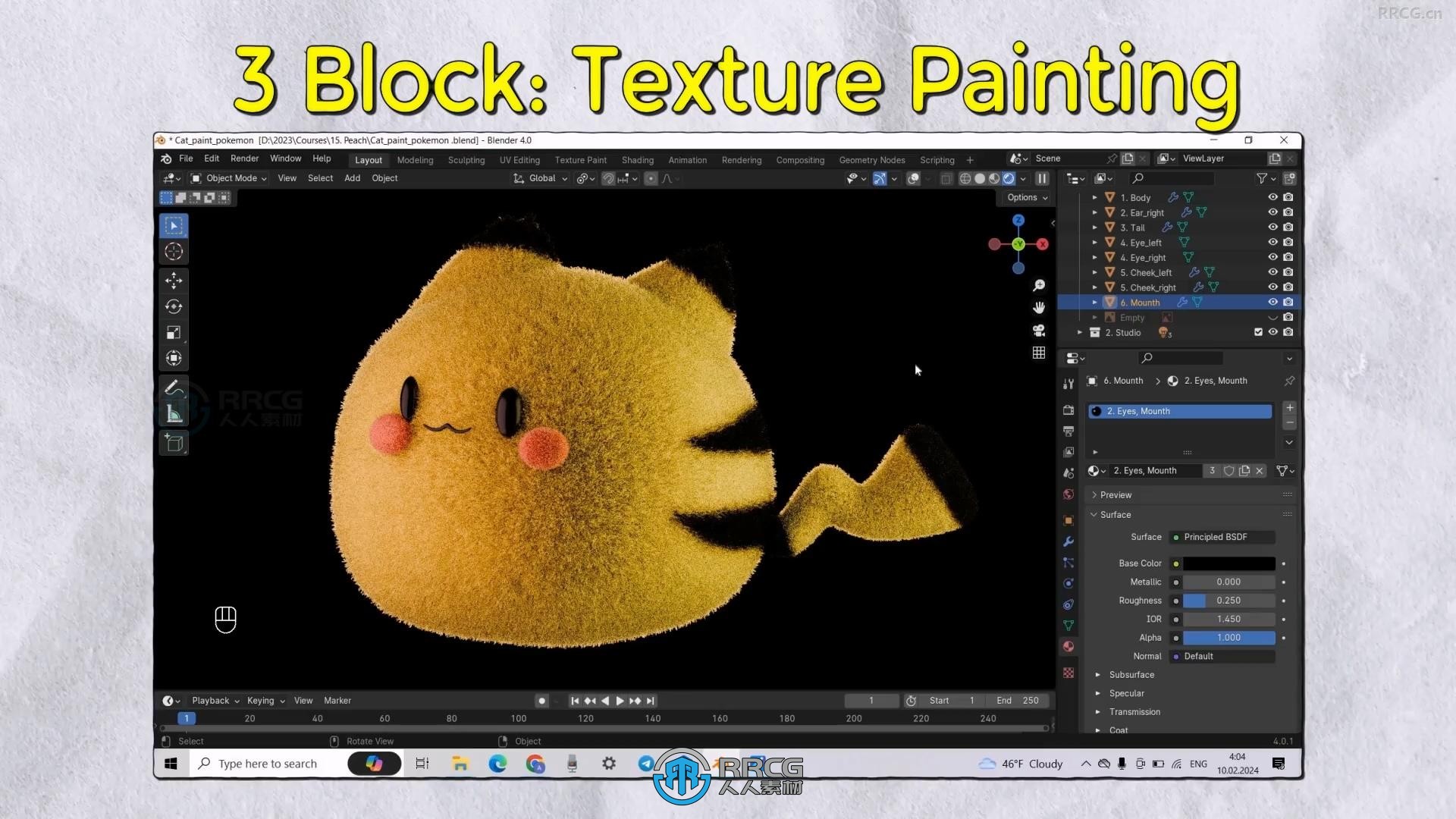Toggle visibility of 6. Mounth
Viewport: 1456px width, 819px height.
point(1273,302)
